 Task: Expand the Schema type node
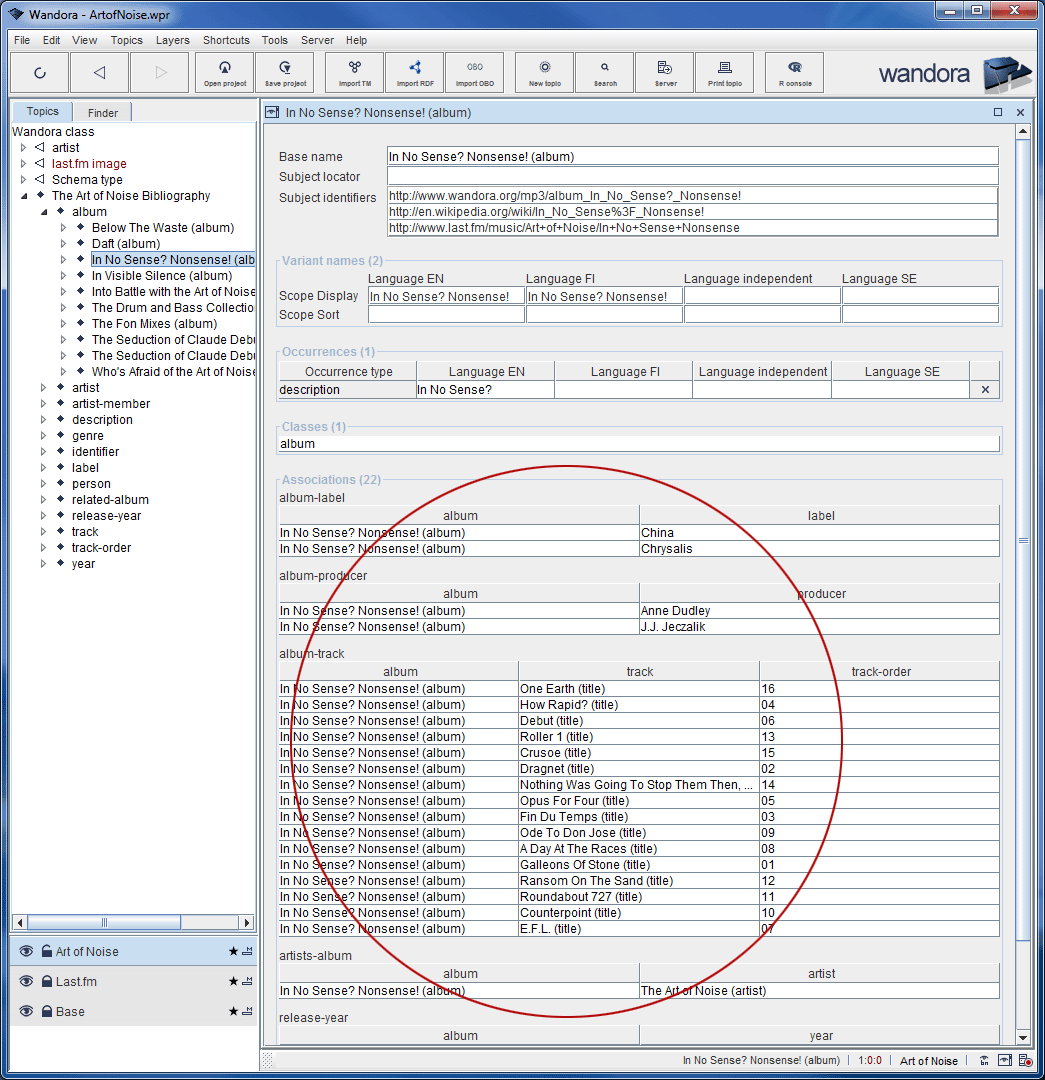coord(24,180)
